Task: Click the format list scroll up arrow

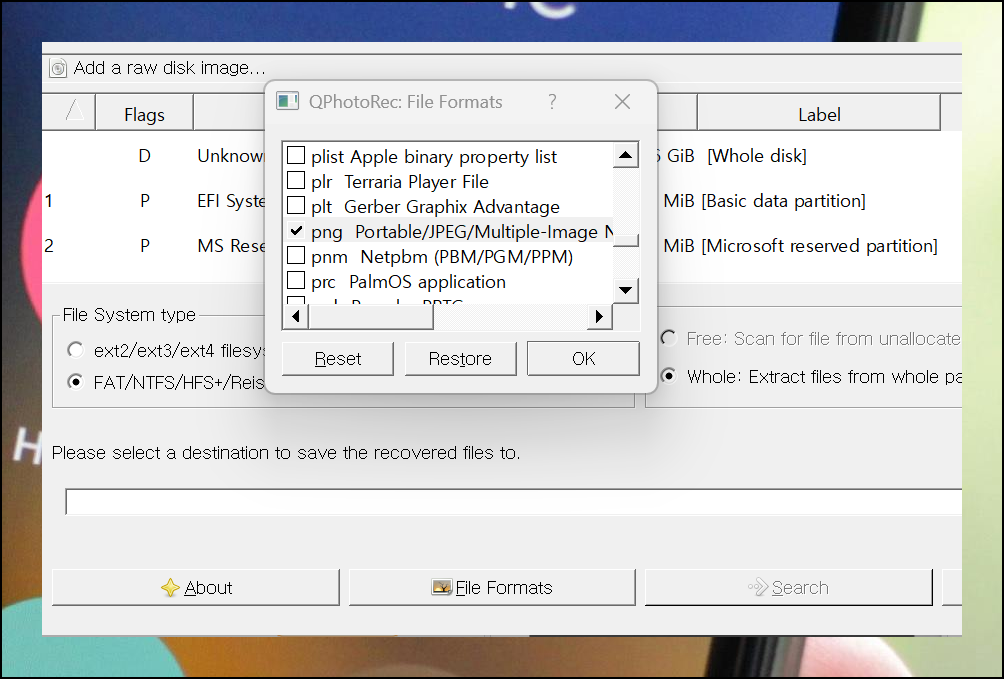Action: [626, 155]
